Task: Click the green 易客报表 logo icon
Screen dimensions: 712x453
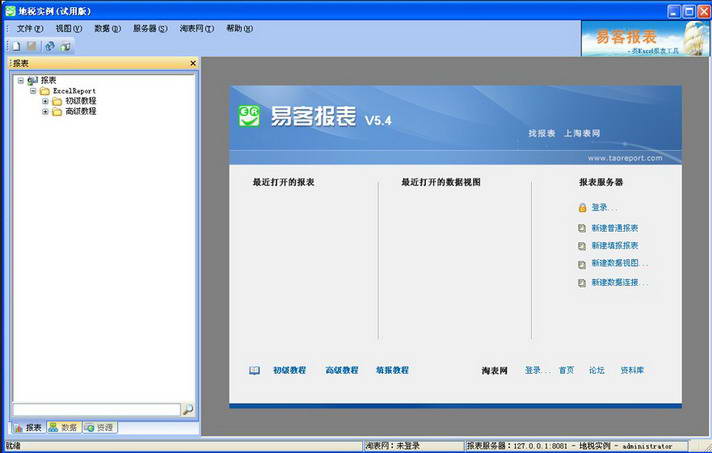Action: (x=249, y=116)
